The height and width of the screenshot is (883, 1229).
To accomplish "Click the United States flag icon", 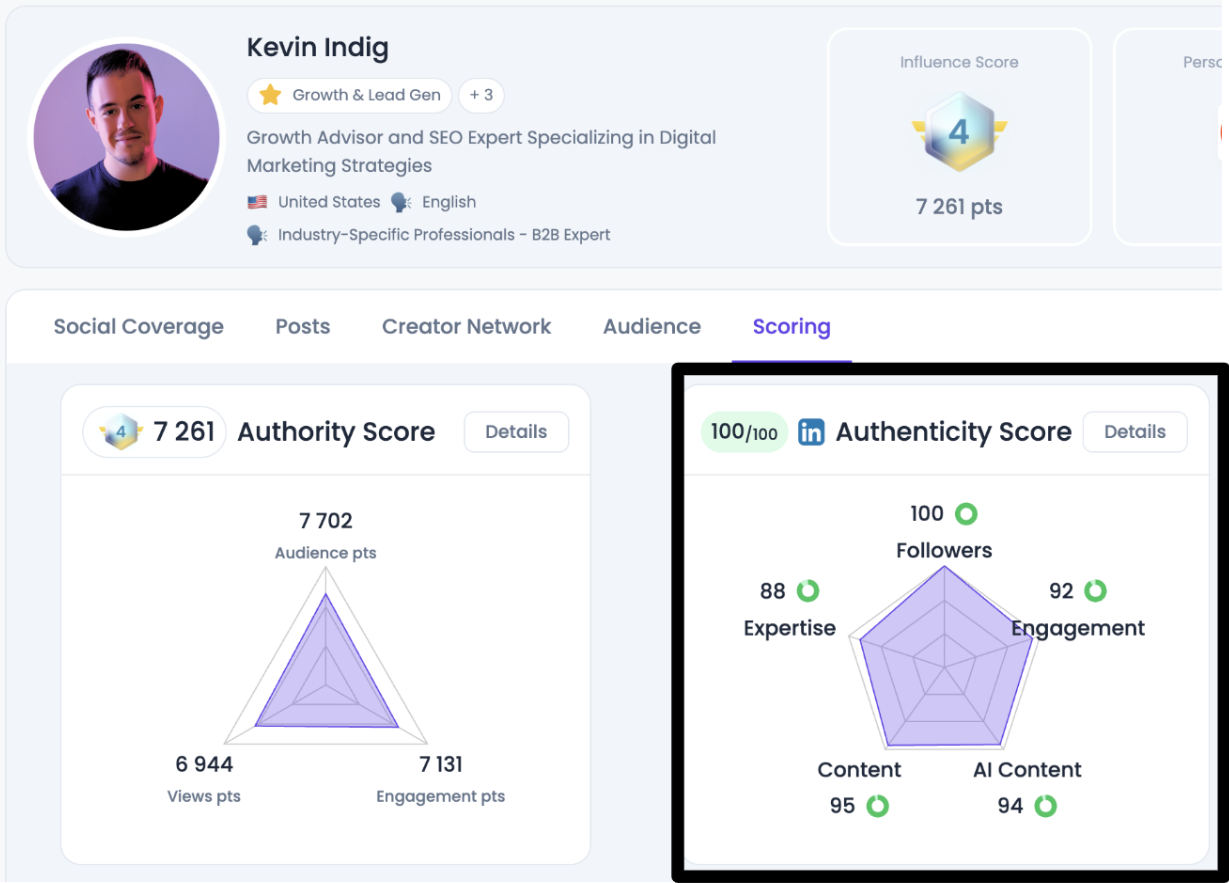I will tap(257, 202).
